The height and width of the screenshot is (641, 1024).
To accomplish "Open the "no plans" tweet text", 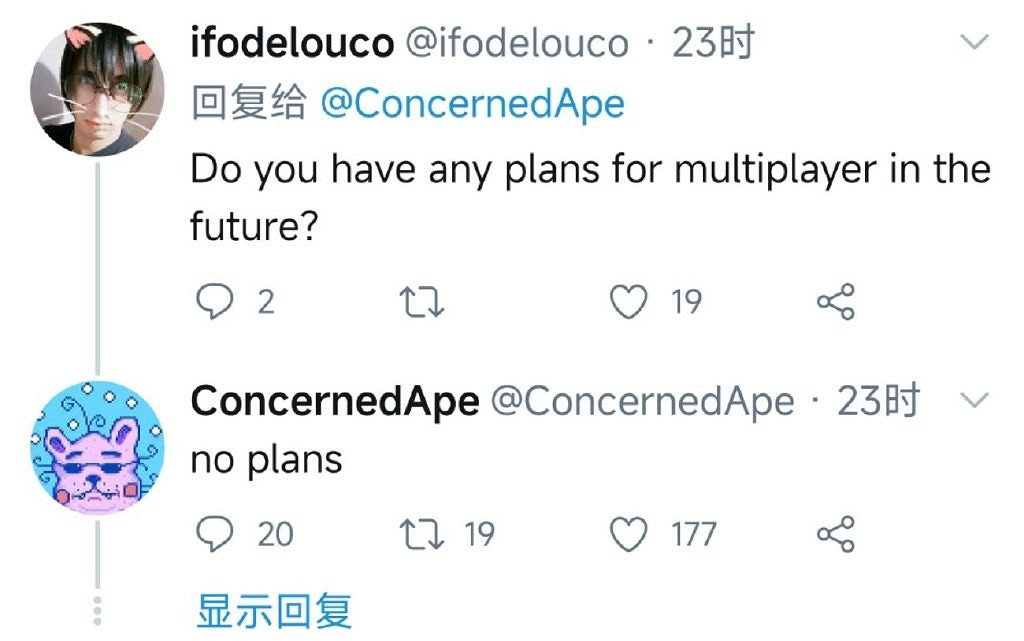I will coord(267,460).
